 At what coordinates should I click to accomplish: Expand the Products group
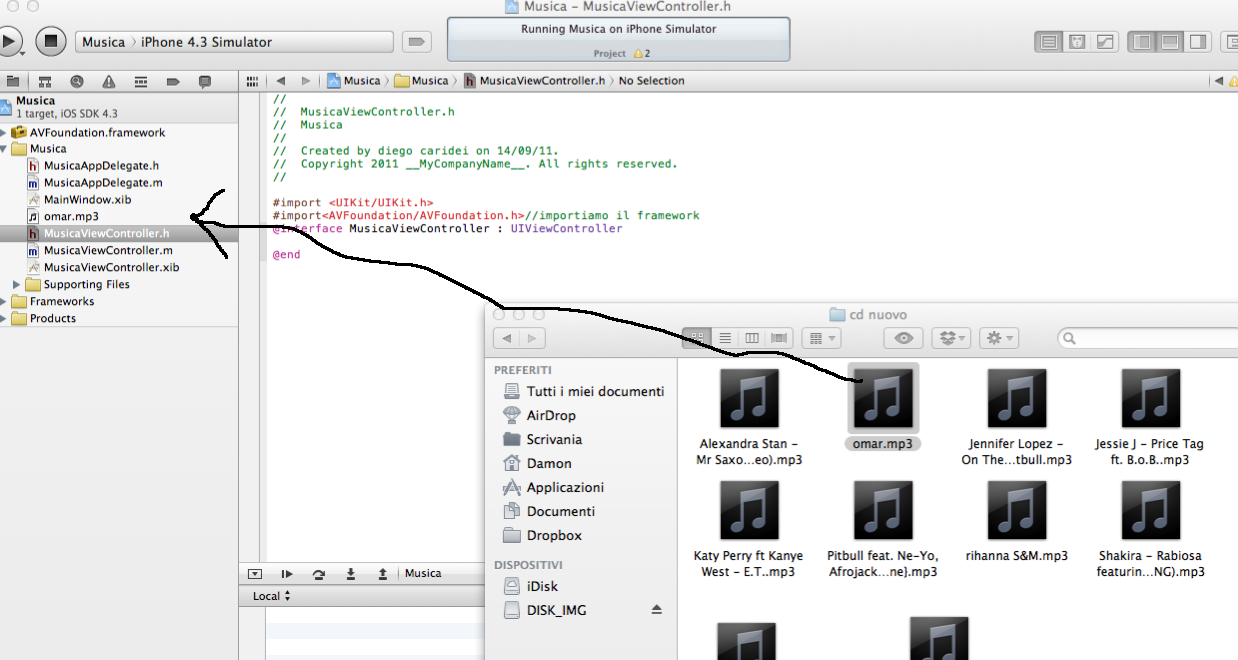click(x=5, y=319)
